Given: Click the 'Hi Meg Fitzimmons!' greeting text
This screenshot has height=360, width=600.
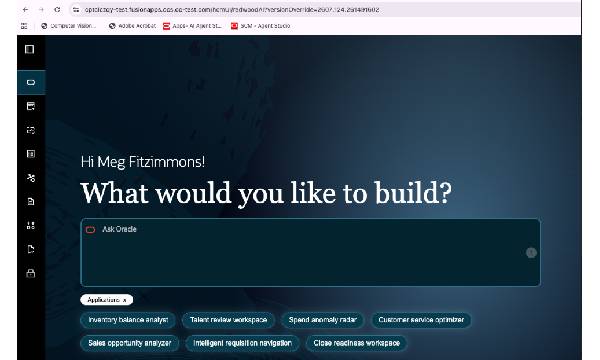Looking at the screenshot, I should coord(143,162).
